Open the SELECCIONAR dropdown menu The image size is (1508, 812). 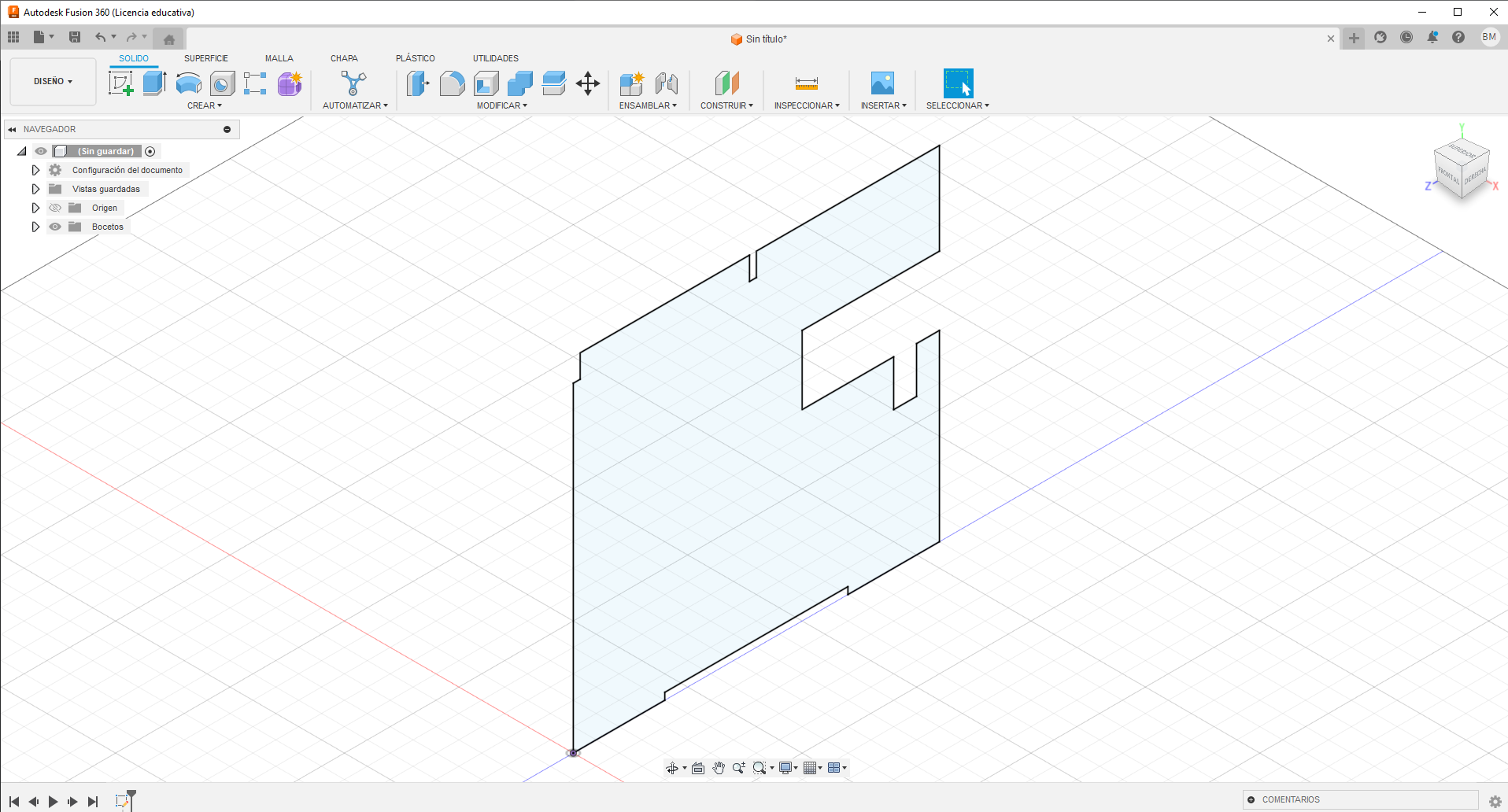(957, 105)
